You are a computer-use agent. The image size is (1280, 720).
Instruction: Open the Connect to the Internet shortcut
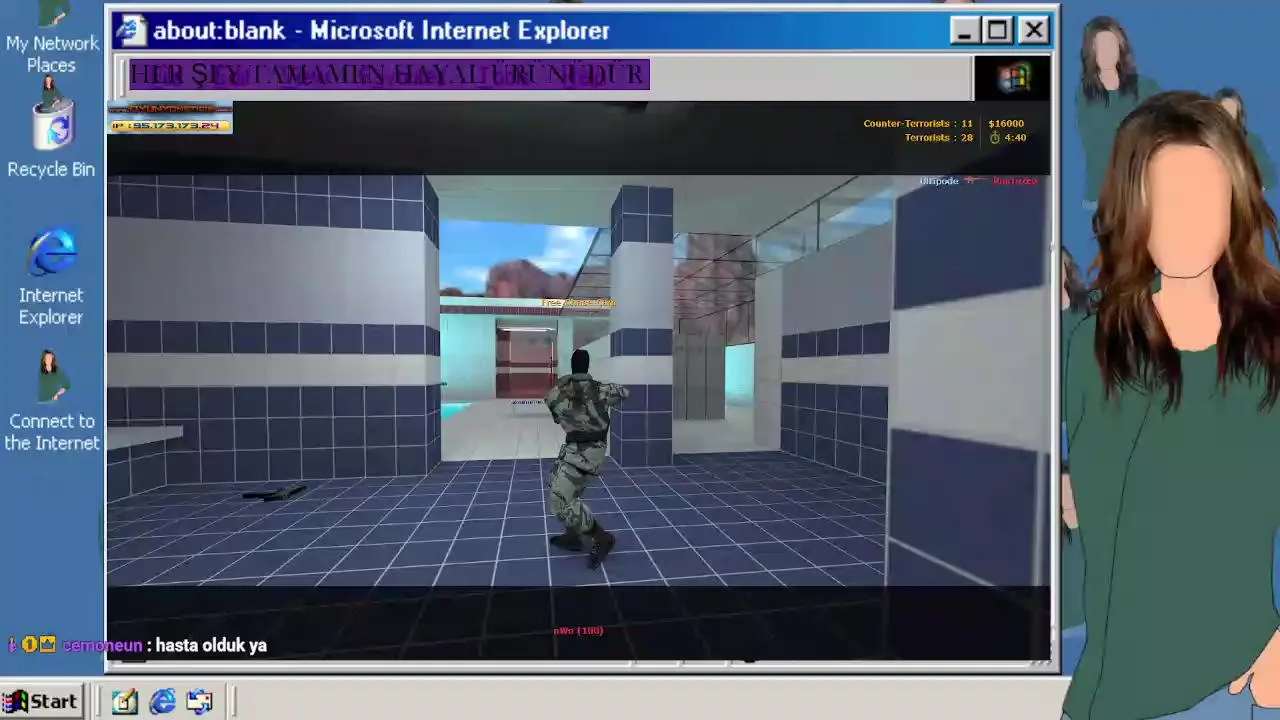click(x=51, y=400)
